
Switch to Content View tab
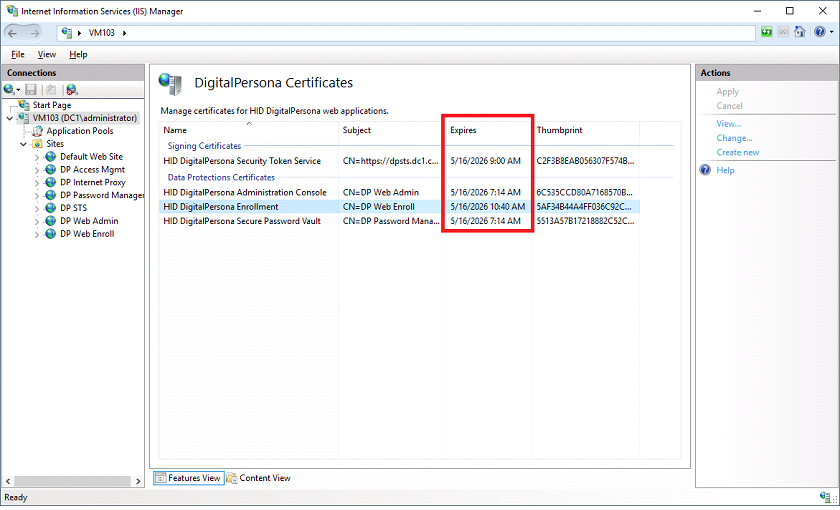point(259,478)
